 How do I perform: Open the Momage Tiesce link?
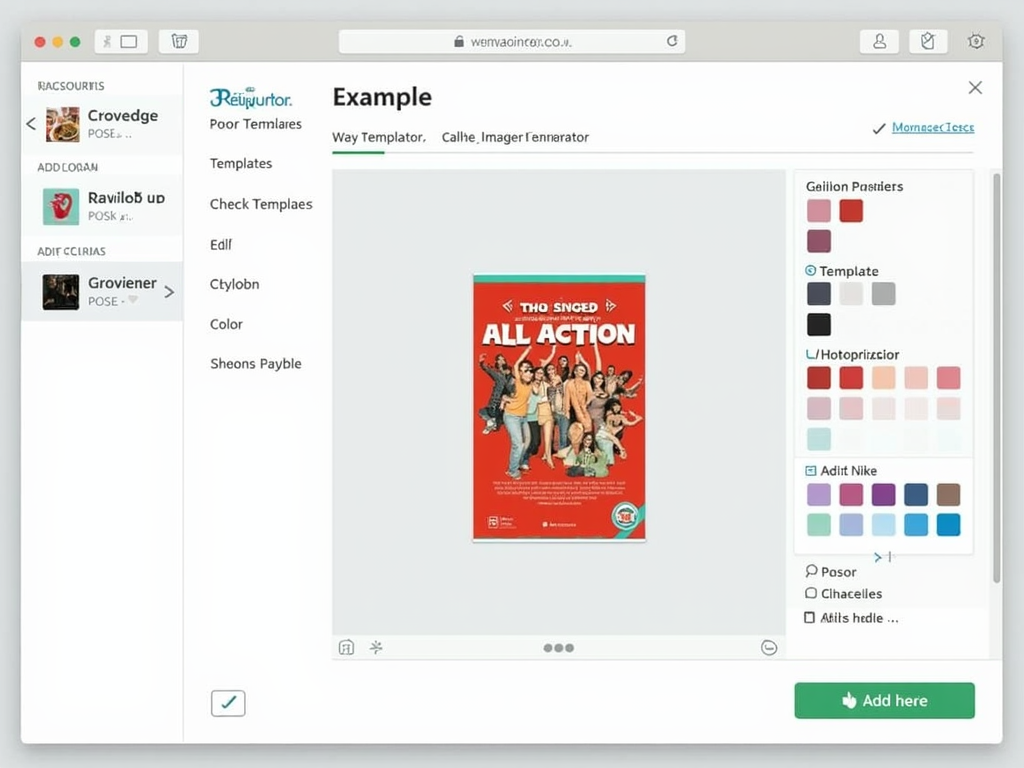(x=933, y=127)
